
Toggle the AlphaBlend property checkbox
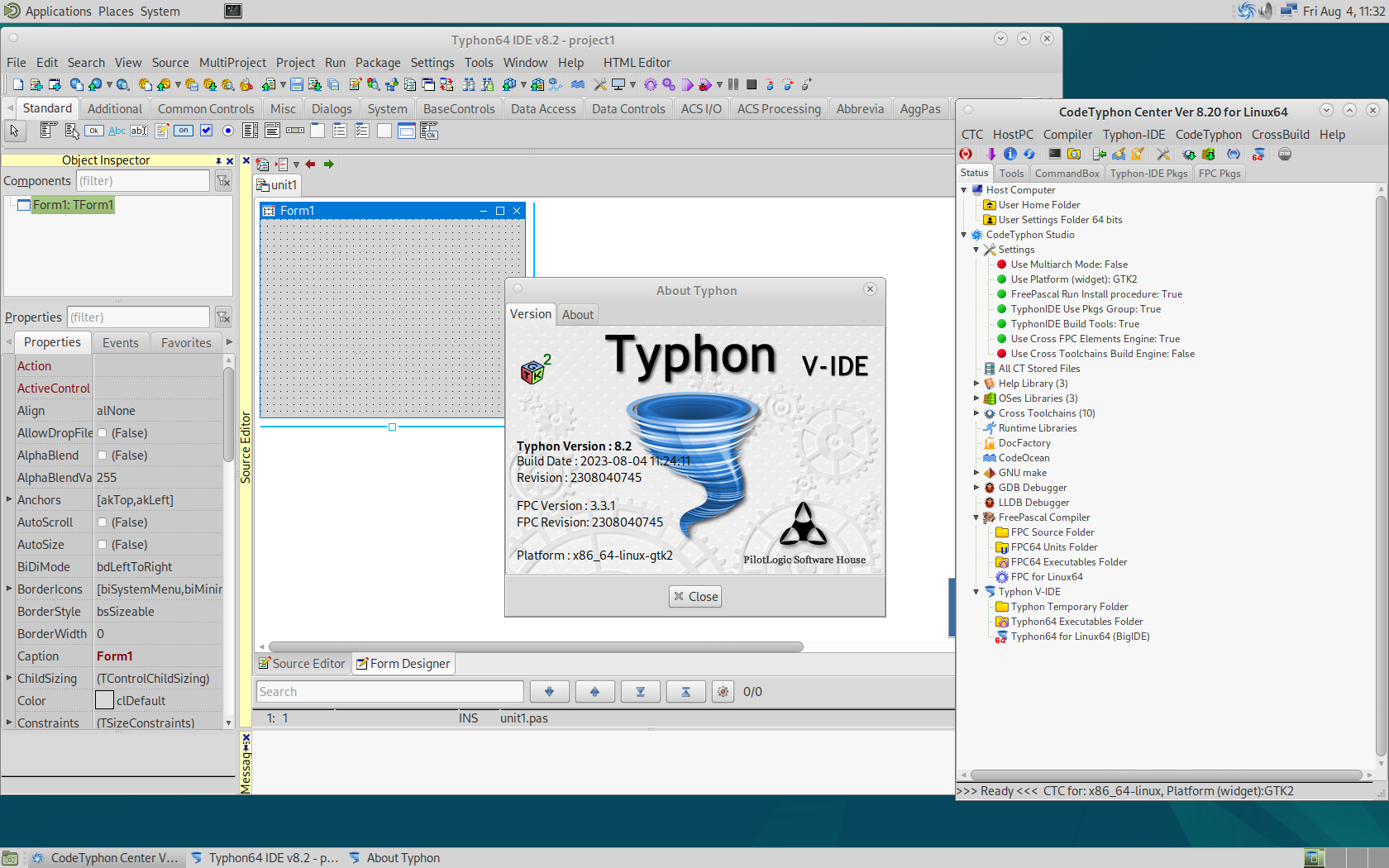tap(103, 455)
